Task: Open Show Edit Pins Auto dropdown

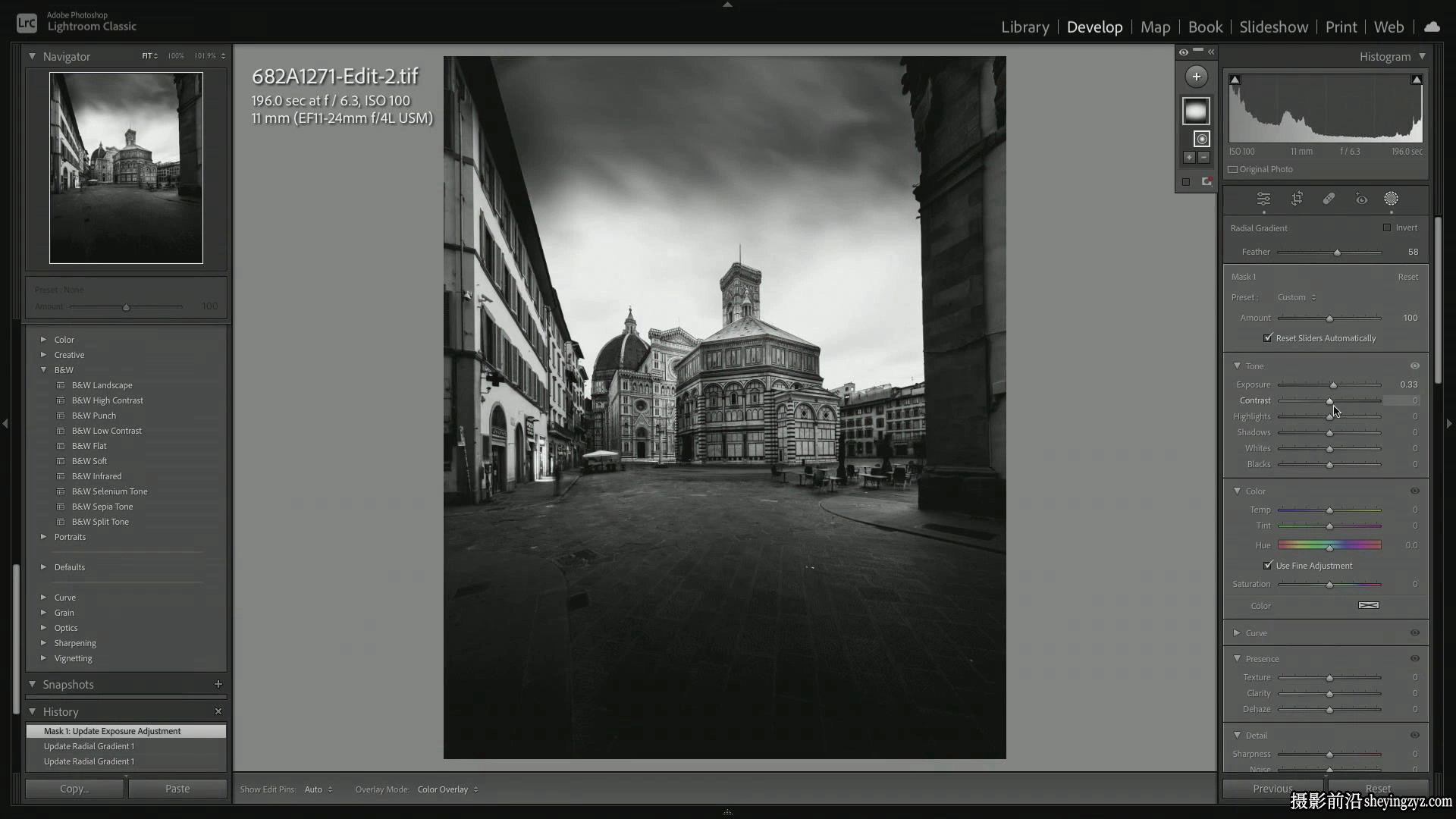Action: pyautogui.click(x=318, y=789)
